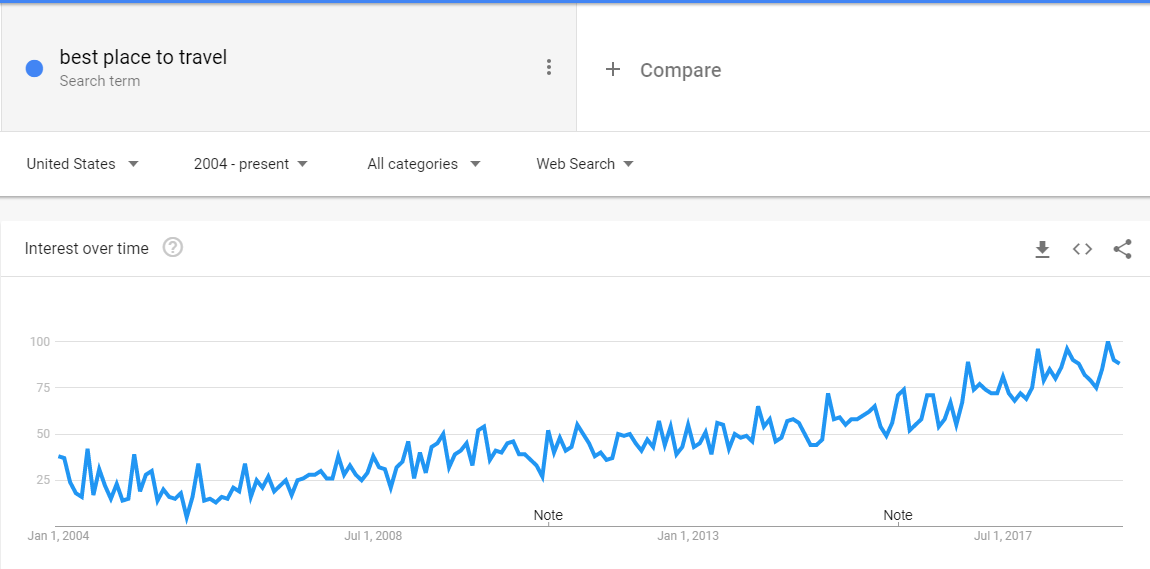Click the blue dot color swatch
This screenshot has width=1150, height=569.
pos(34,68)
